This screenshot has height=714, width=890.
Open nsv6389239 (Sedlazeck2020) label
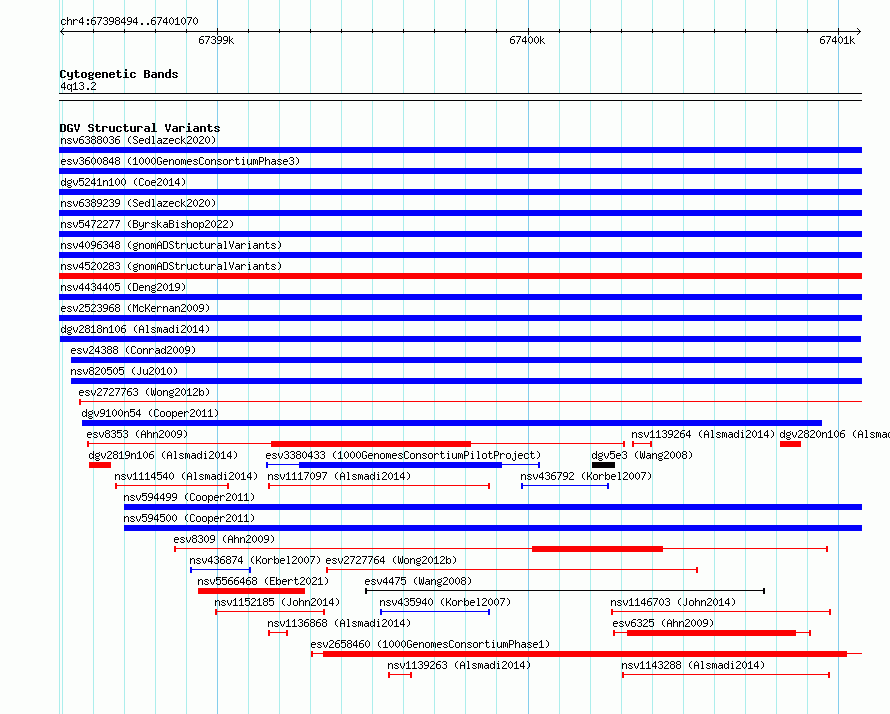(x=138, y=203)
